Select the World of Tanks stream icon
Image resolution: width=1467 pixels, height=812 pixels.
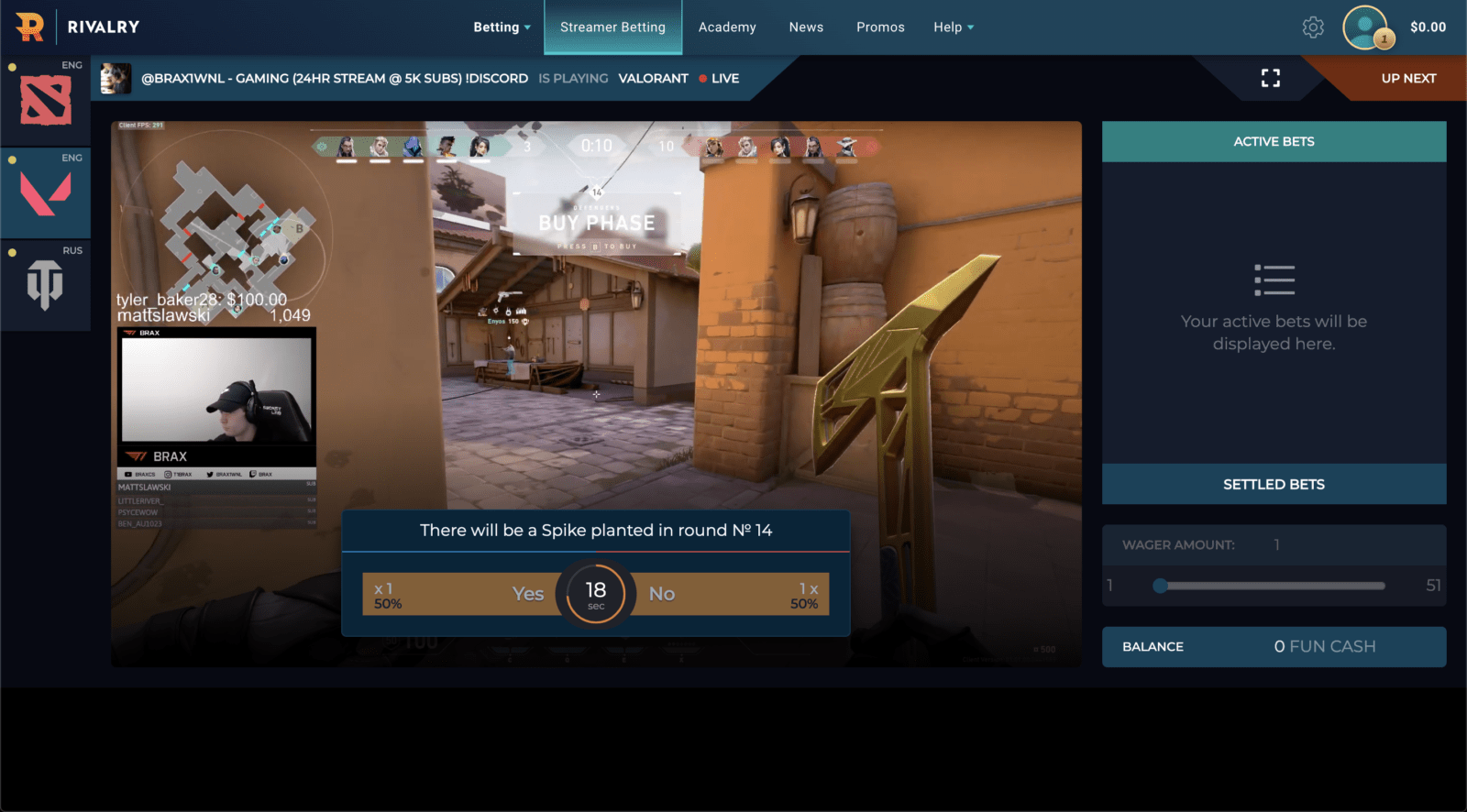point(45,285)
